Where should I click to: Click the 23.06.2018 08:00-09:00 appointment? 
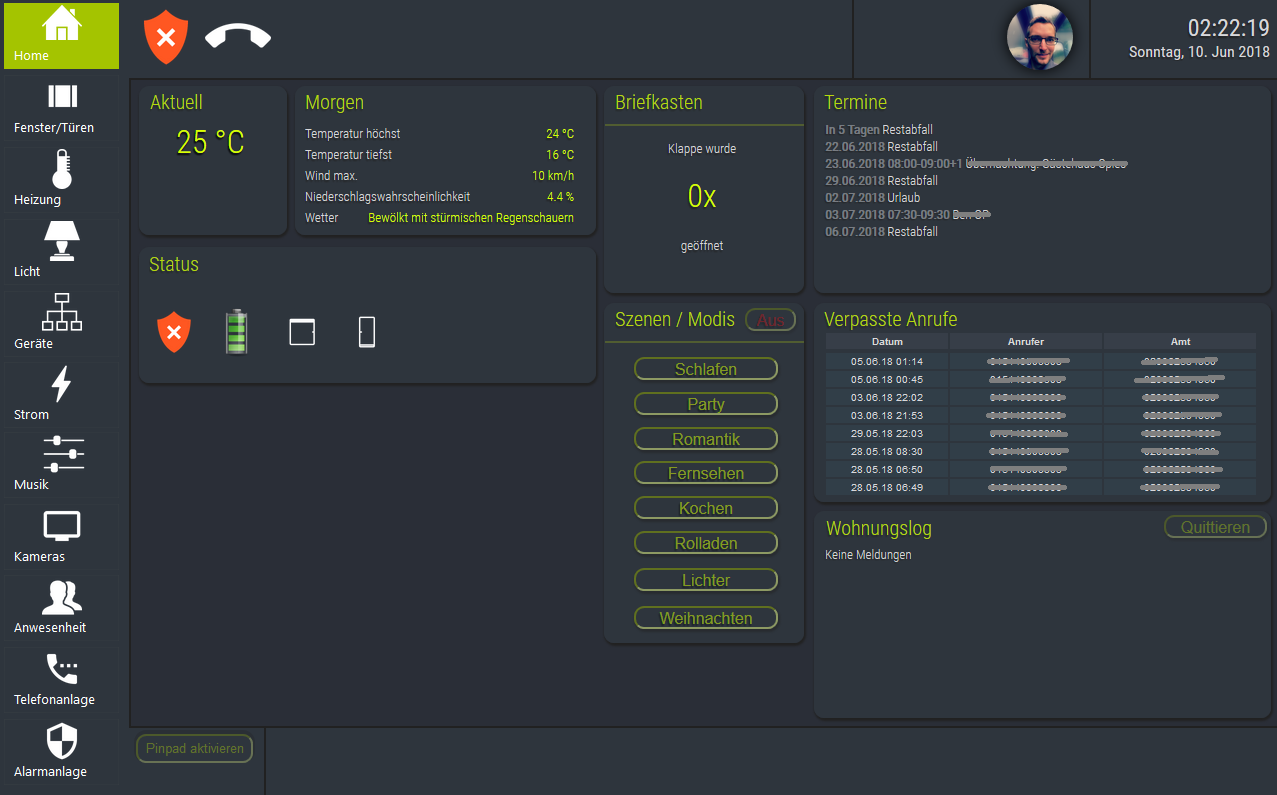click(976, 164)
